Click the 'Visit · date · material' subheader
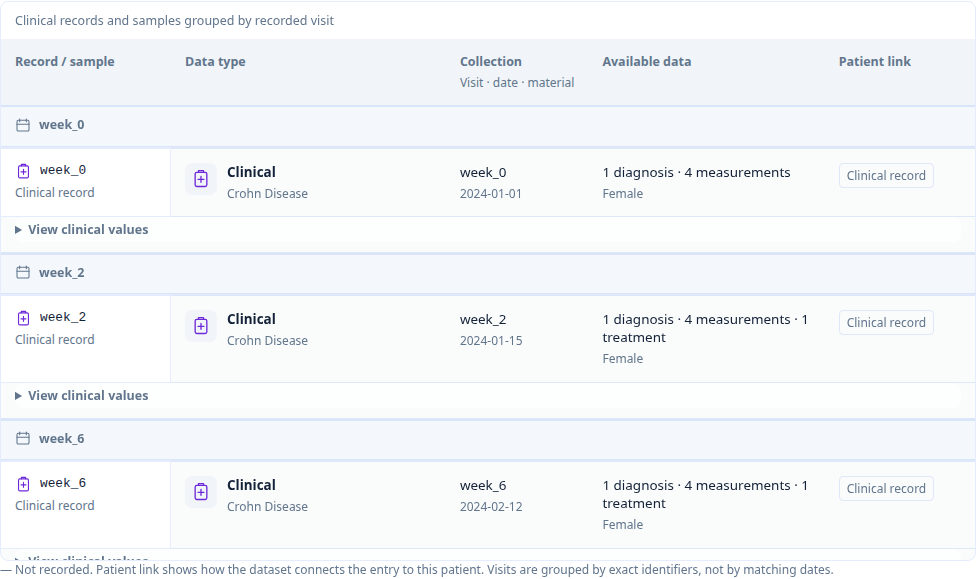The image size is (976, 579). [517, 83]
